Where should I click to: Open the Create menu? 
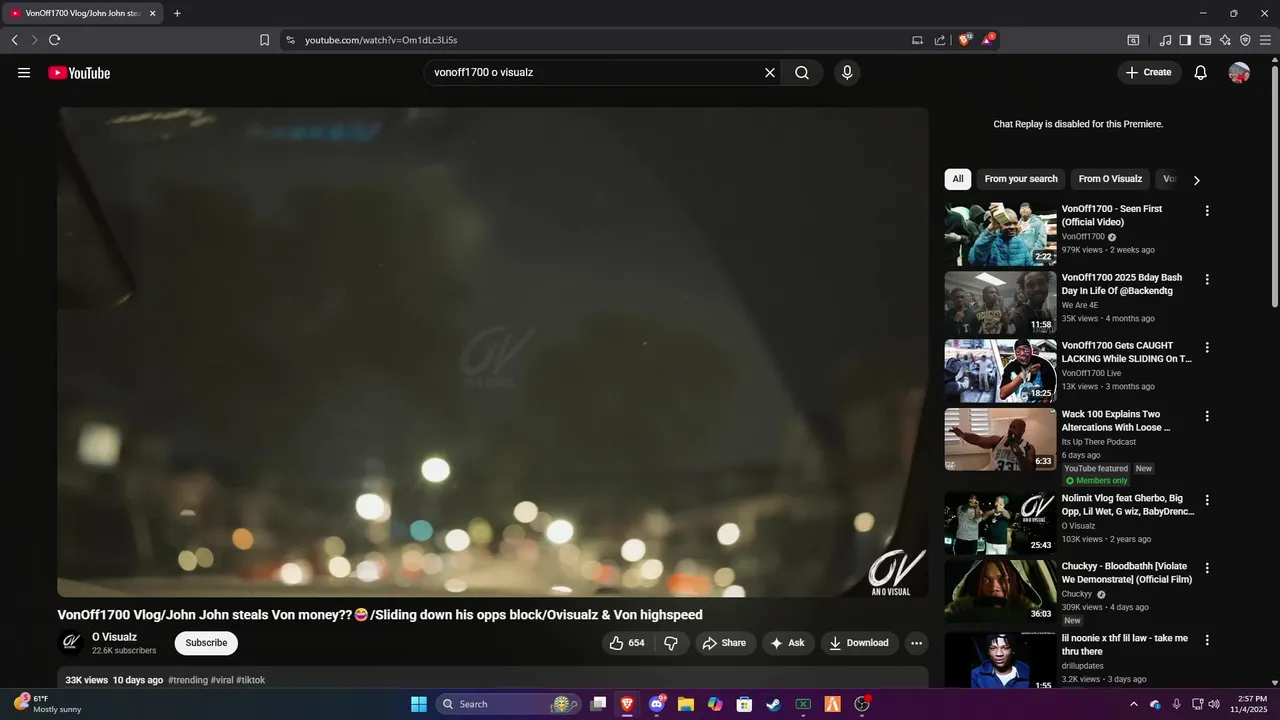(1149, 73)
